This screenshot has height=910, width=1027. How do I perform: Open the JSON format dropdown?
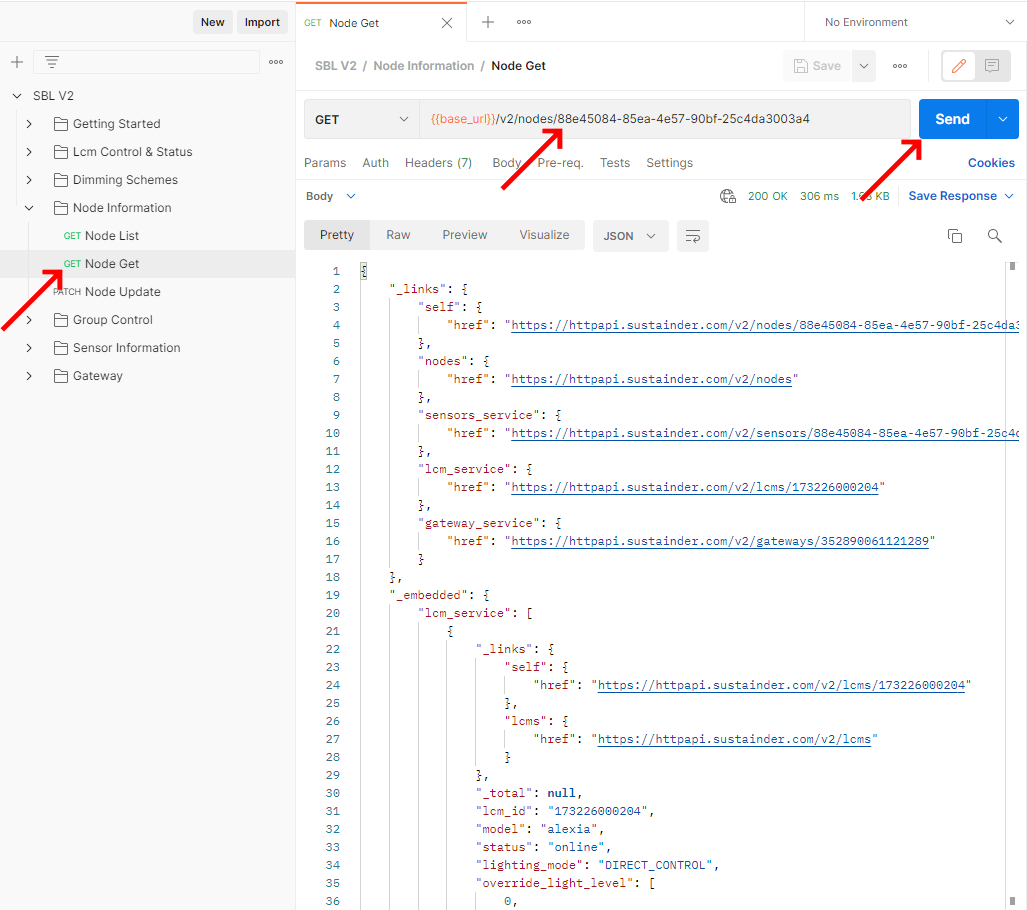tap(630, 235)
